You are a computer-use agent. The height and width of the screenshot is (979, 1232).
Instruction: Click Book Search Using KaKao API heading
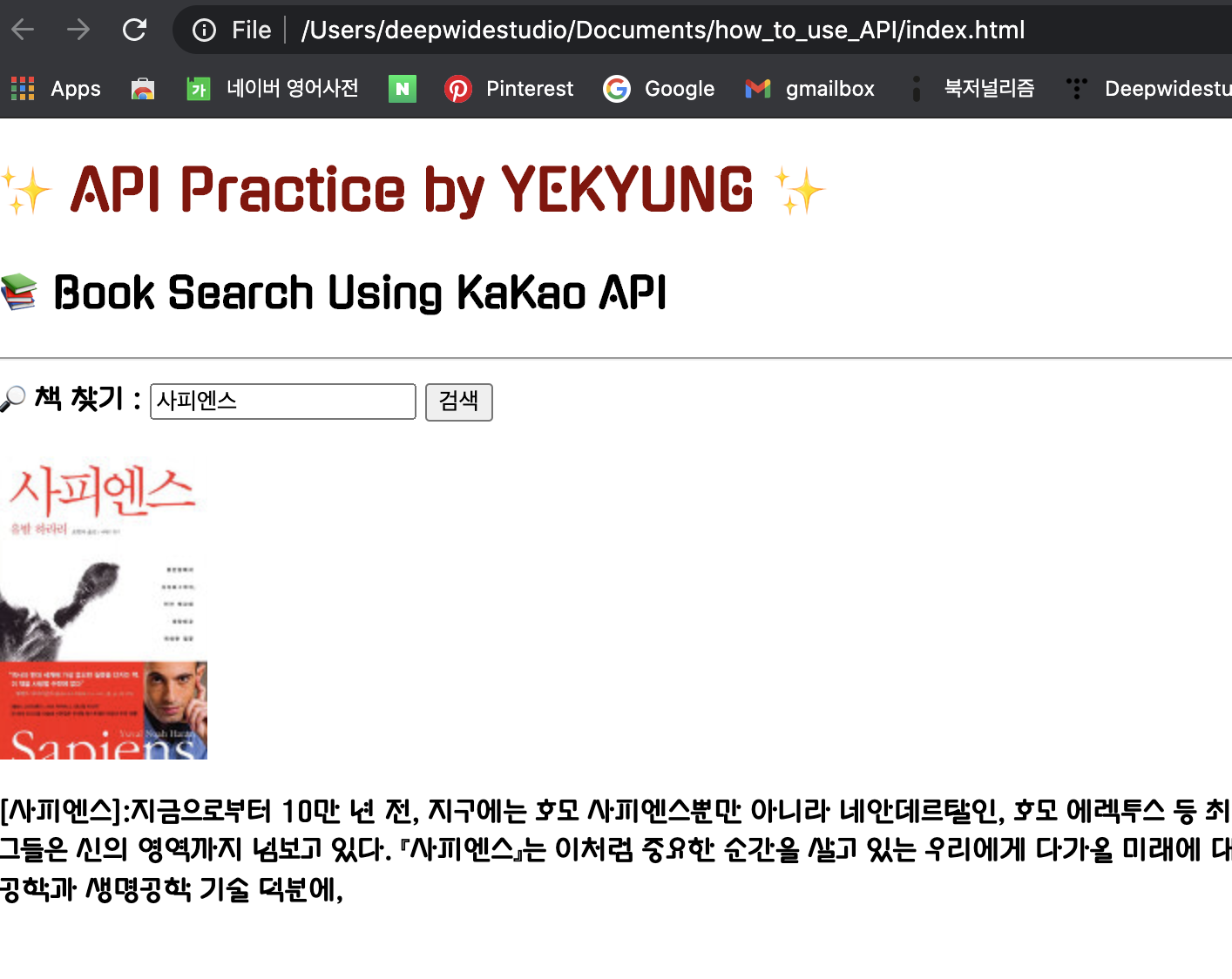(x=334, y=293)
